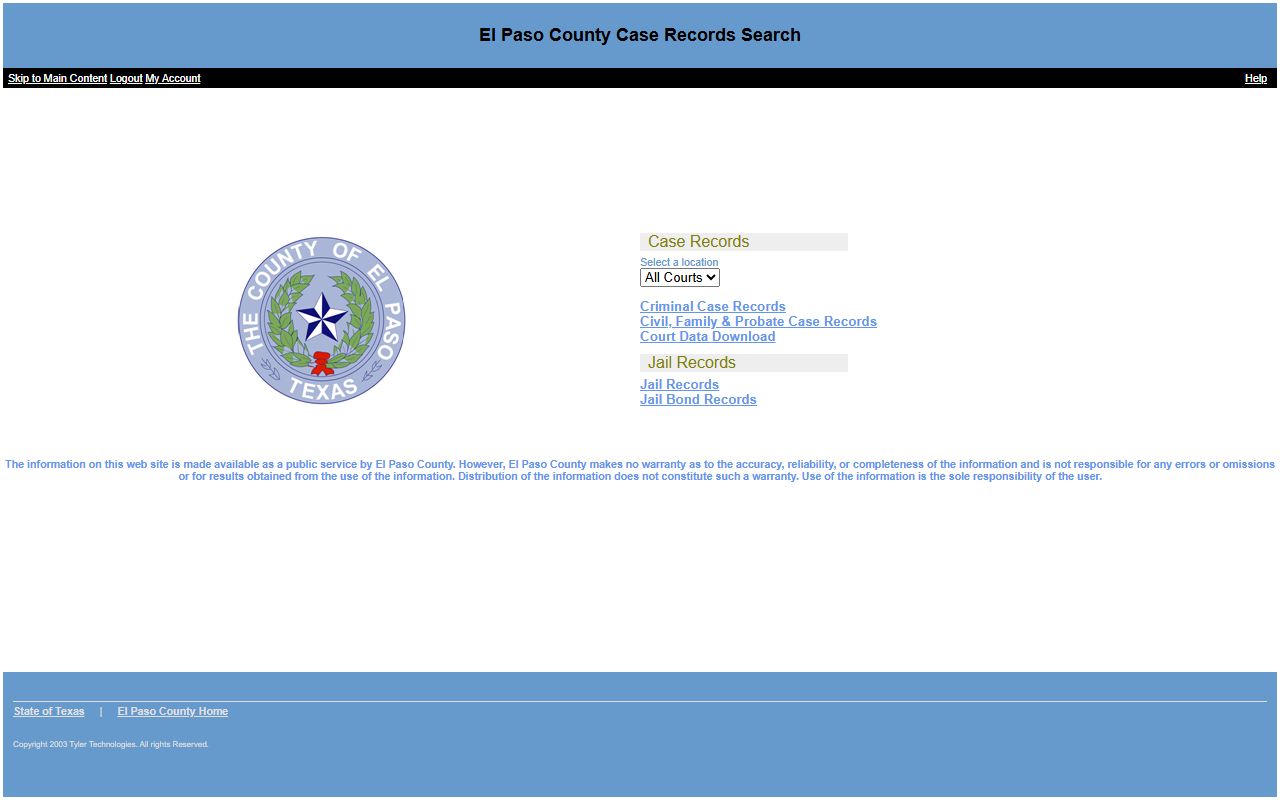Open Civil, Family & Probate Case Records

(758, 322)
